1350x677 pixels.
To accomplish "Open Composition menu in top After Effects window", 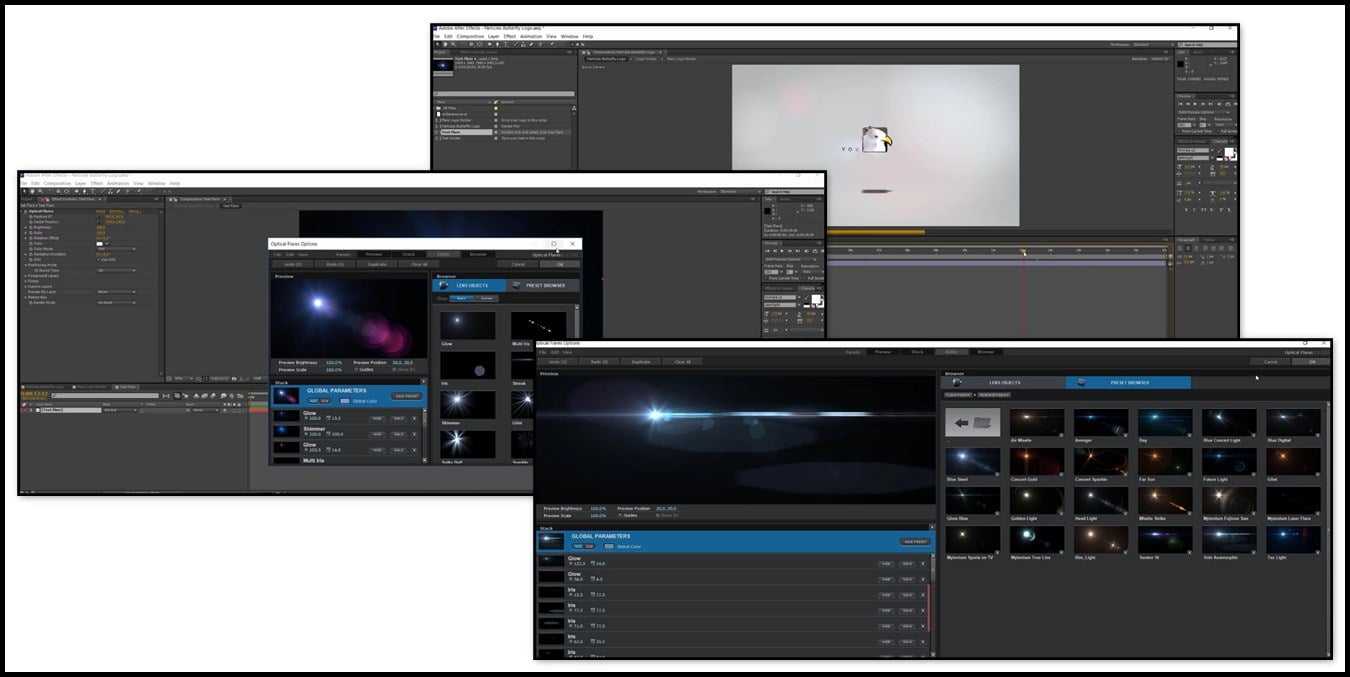I will 470,36.
